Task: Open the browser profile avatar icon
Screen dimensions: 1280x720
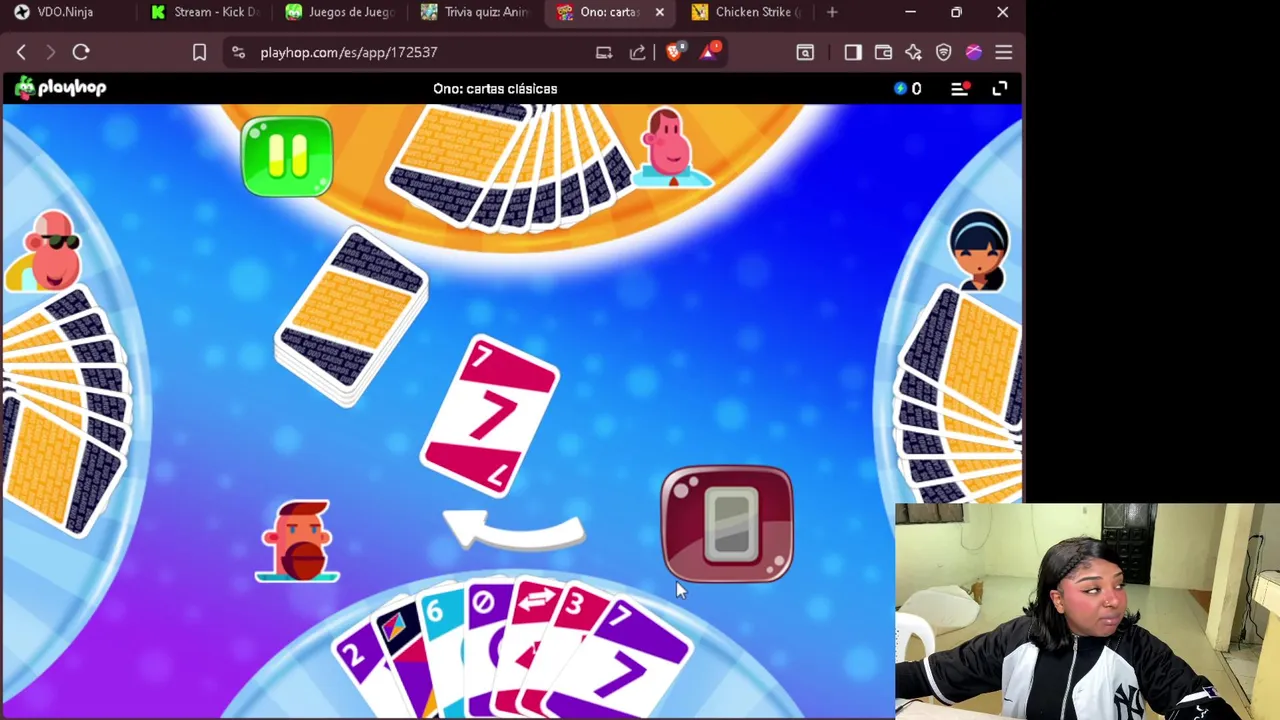Action: 973,52
